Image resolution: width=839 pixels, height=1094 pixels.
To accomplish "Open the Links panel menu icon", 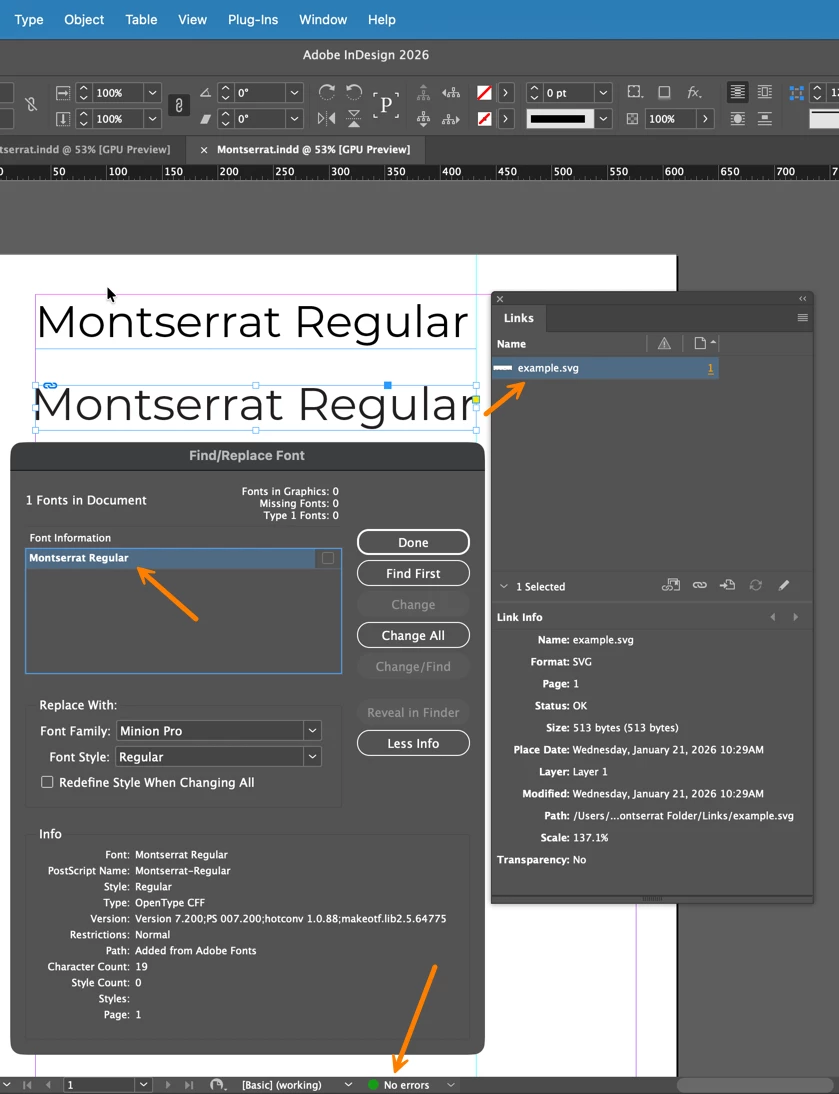I will pyautogui.click(x=803, y=317).
